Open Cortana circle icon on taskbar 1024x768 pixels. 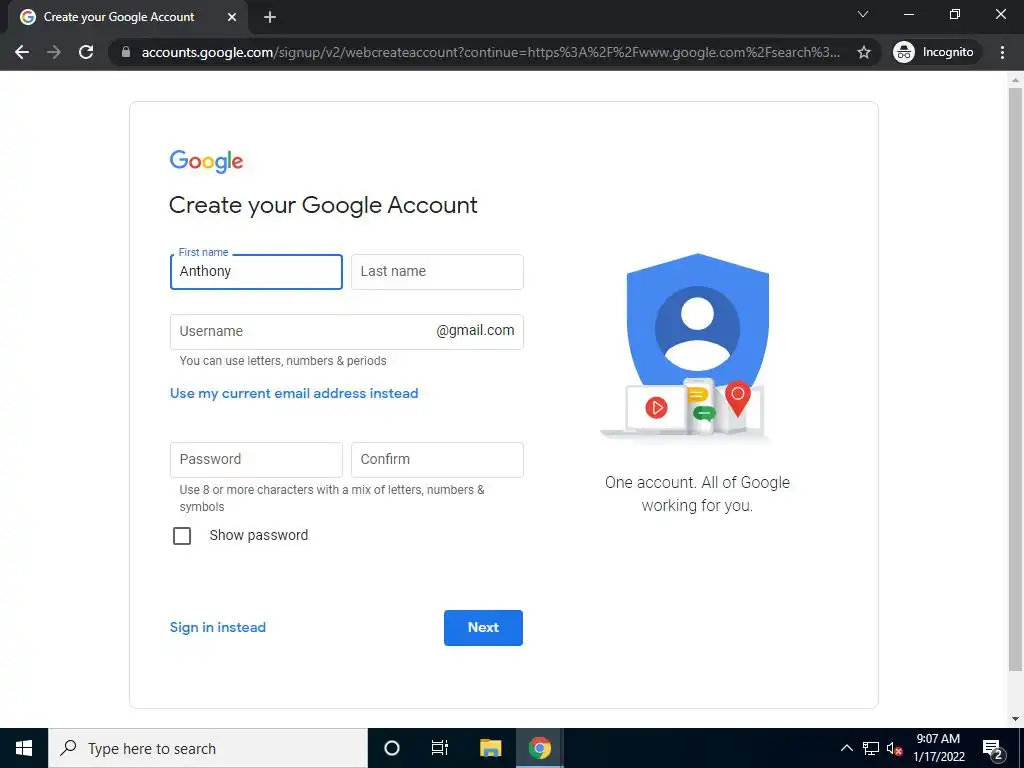tap(391, 748)
